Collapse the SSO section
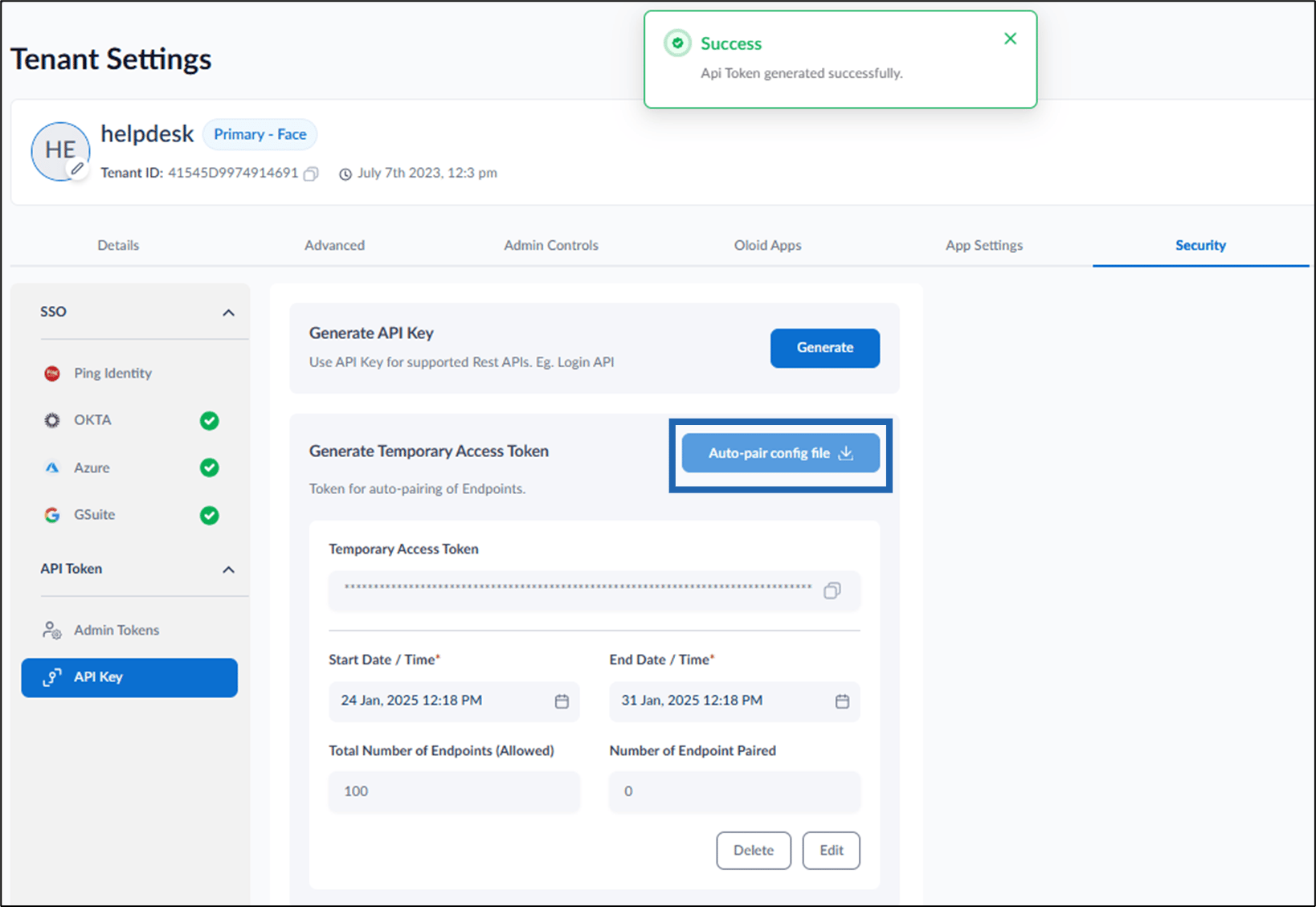 point(229,313)
